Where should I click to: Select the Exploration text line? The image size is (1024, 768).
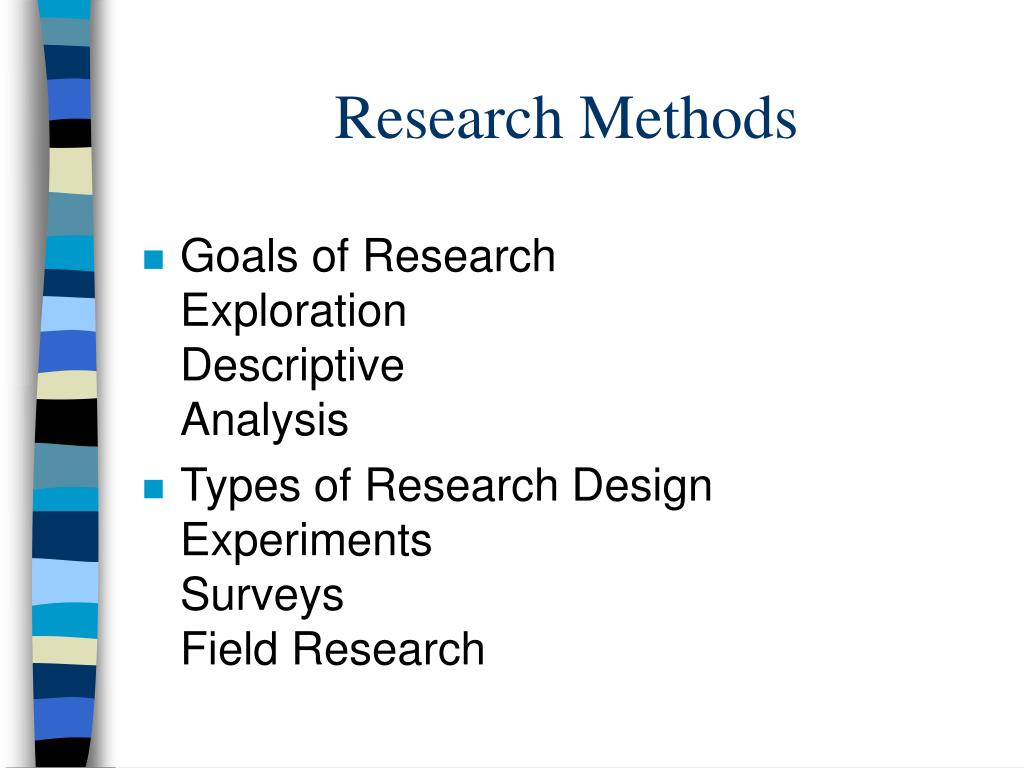(x=294, y=310)
